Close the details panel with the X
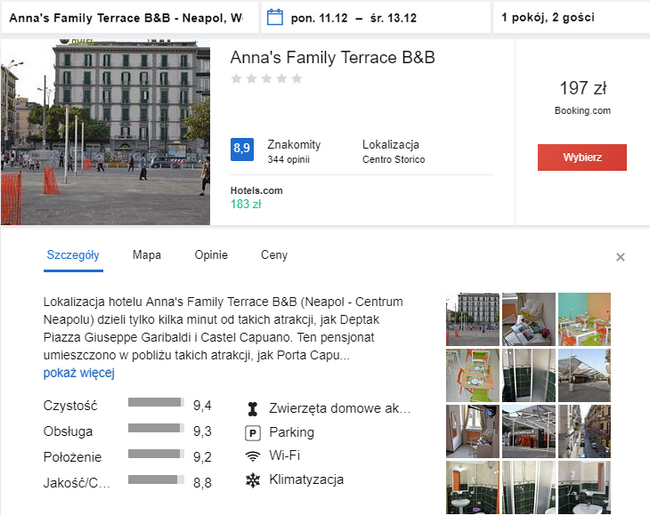 (x=620, y=257)
